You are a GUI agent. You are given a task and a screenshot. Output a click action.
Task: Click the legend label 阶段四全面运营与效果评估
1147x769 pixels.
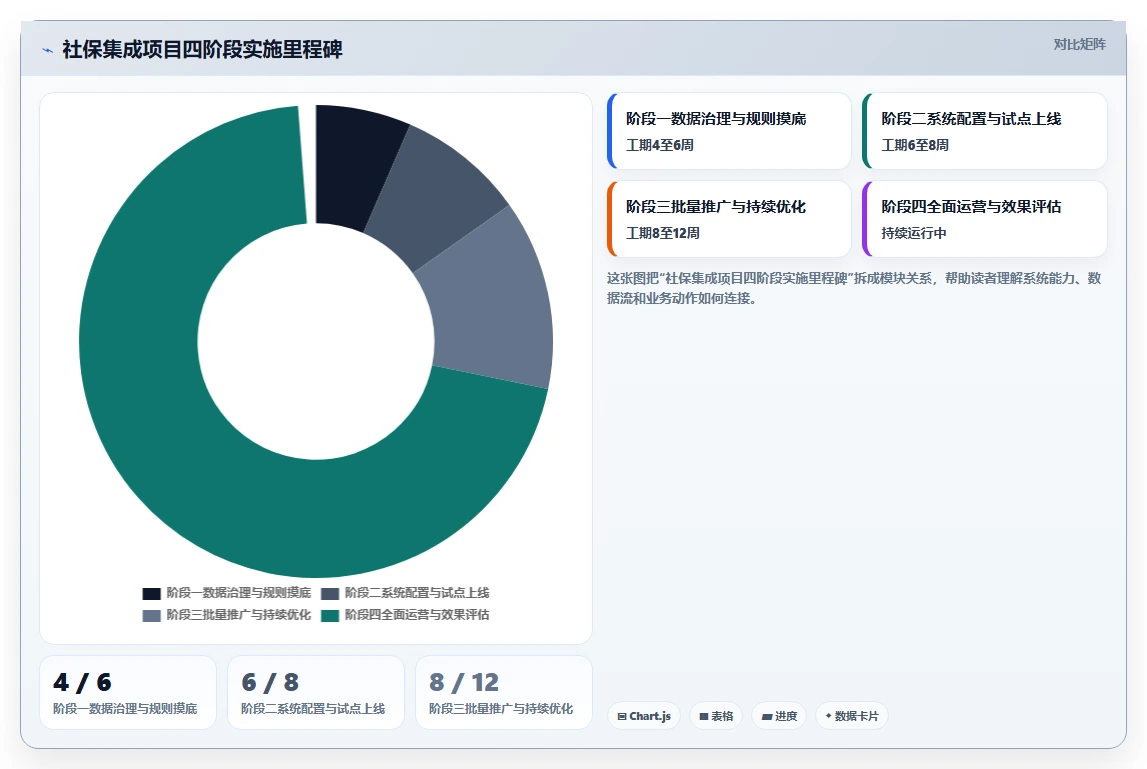tap(417, 615)
